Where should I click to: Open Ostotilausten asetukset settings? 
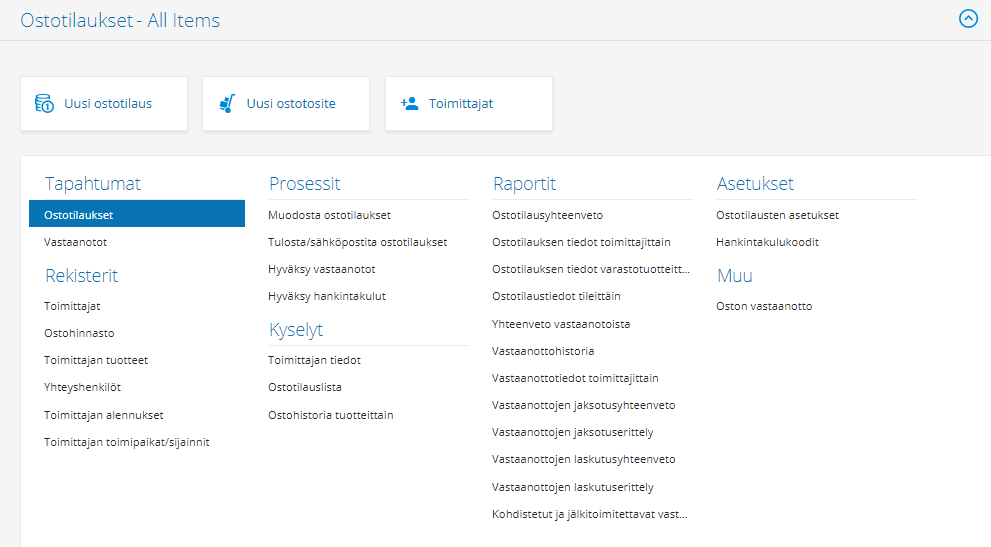(x=777, y=215)
